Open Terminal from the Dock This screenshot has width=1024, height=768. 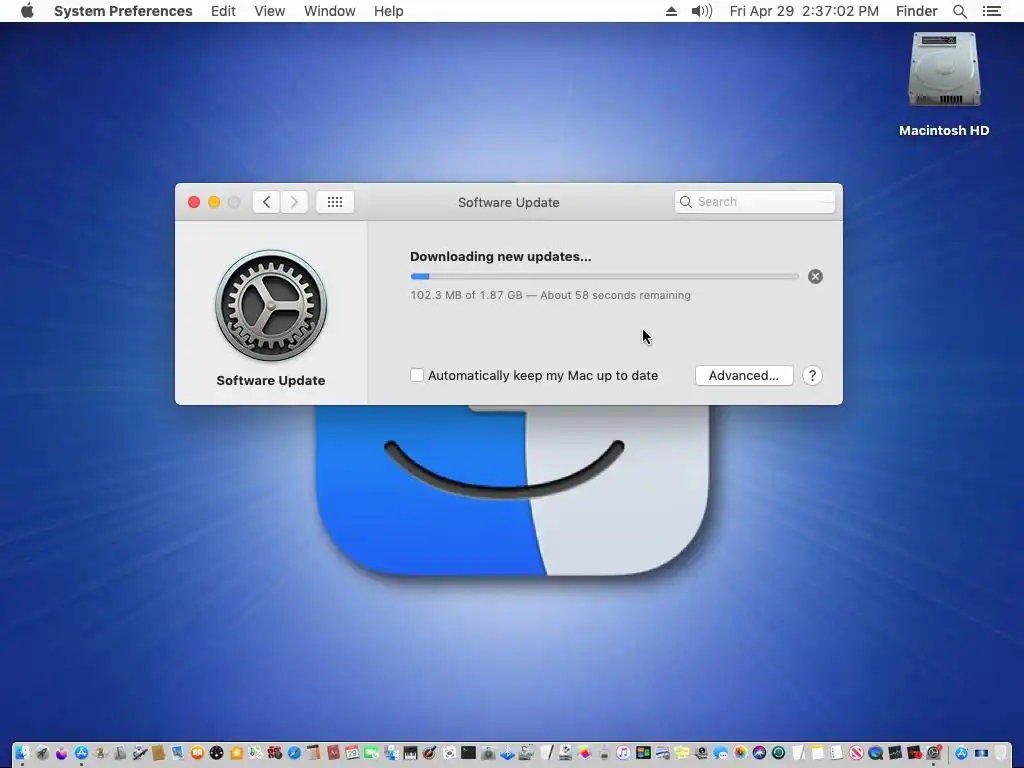(468, 753)
